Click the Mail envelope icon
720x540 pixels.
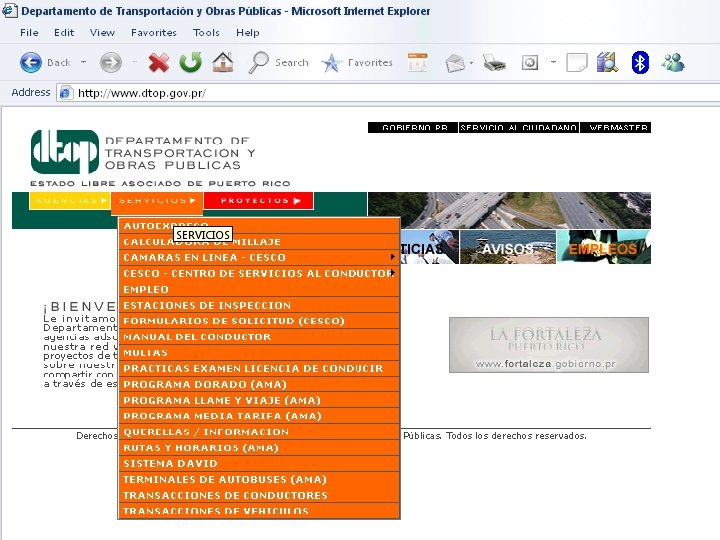[455, 63]
